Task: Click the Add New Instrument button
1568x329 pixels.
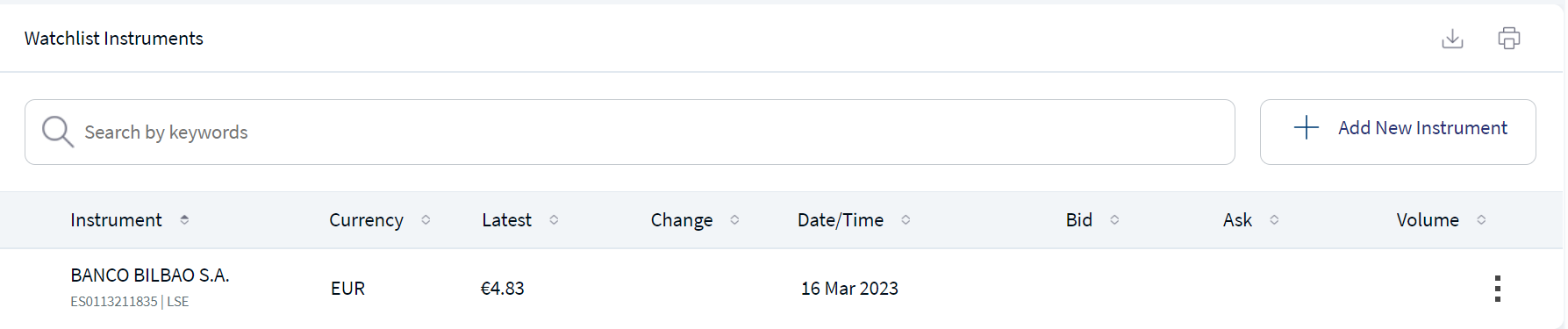Action: (x=1398, y=132)
